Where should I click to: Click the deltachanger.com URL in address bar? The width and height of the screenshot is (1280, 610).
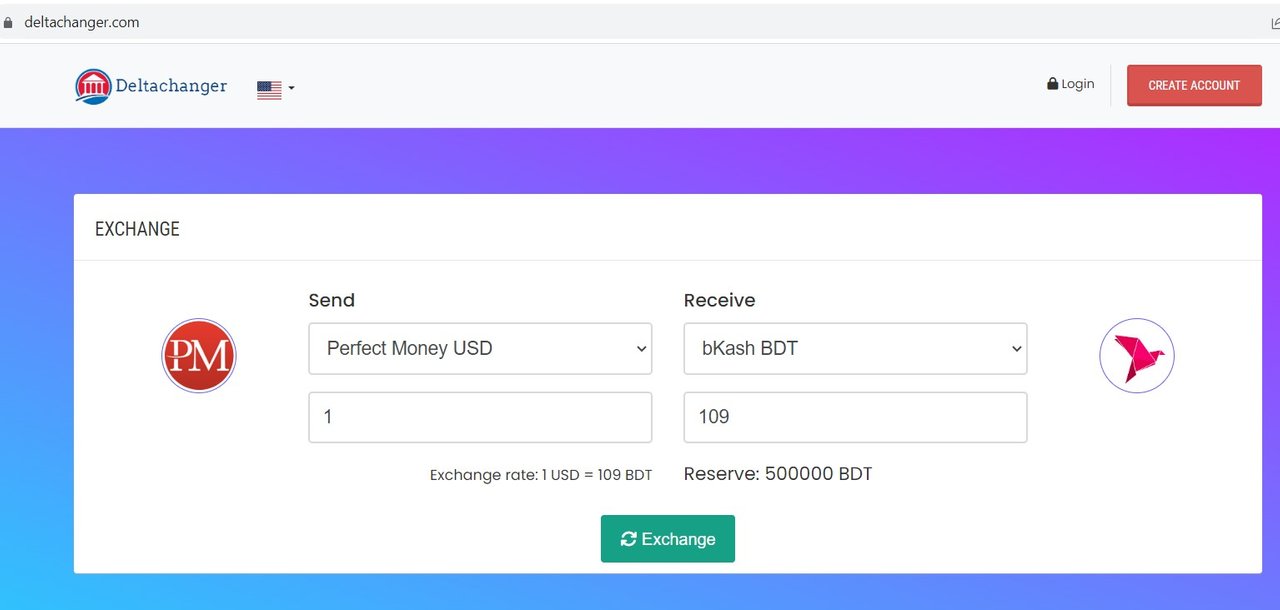pos(82,22)
